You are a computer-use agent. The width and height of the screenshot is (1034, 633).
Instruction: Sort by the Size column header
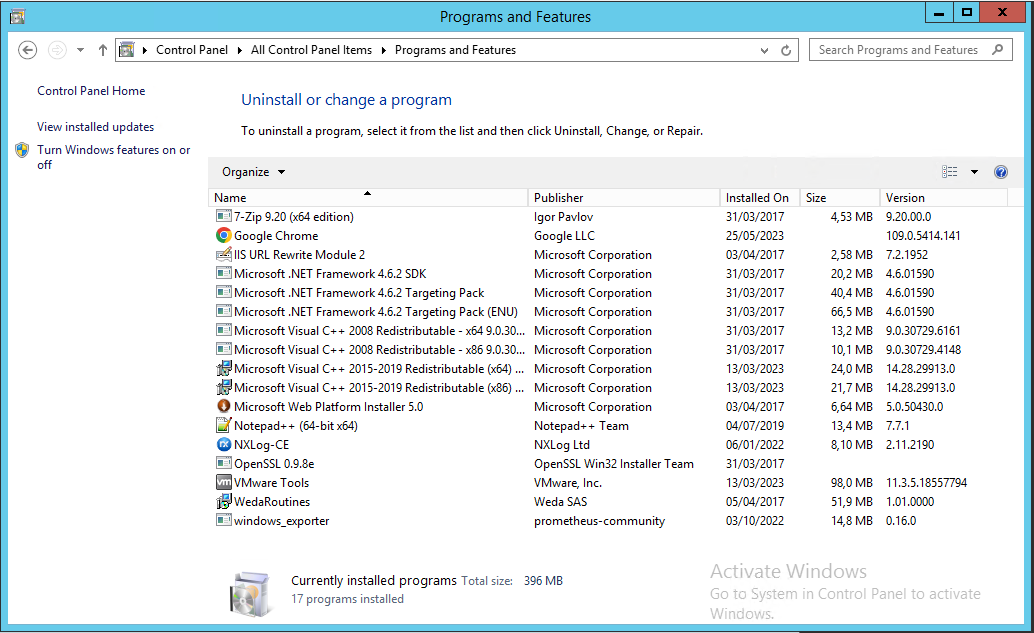tap(839, 197)
